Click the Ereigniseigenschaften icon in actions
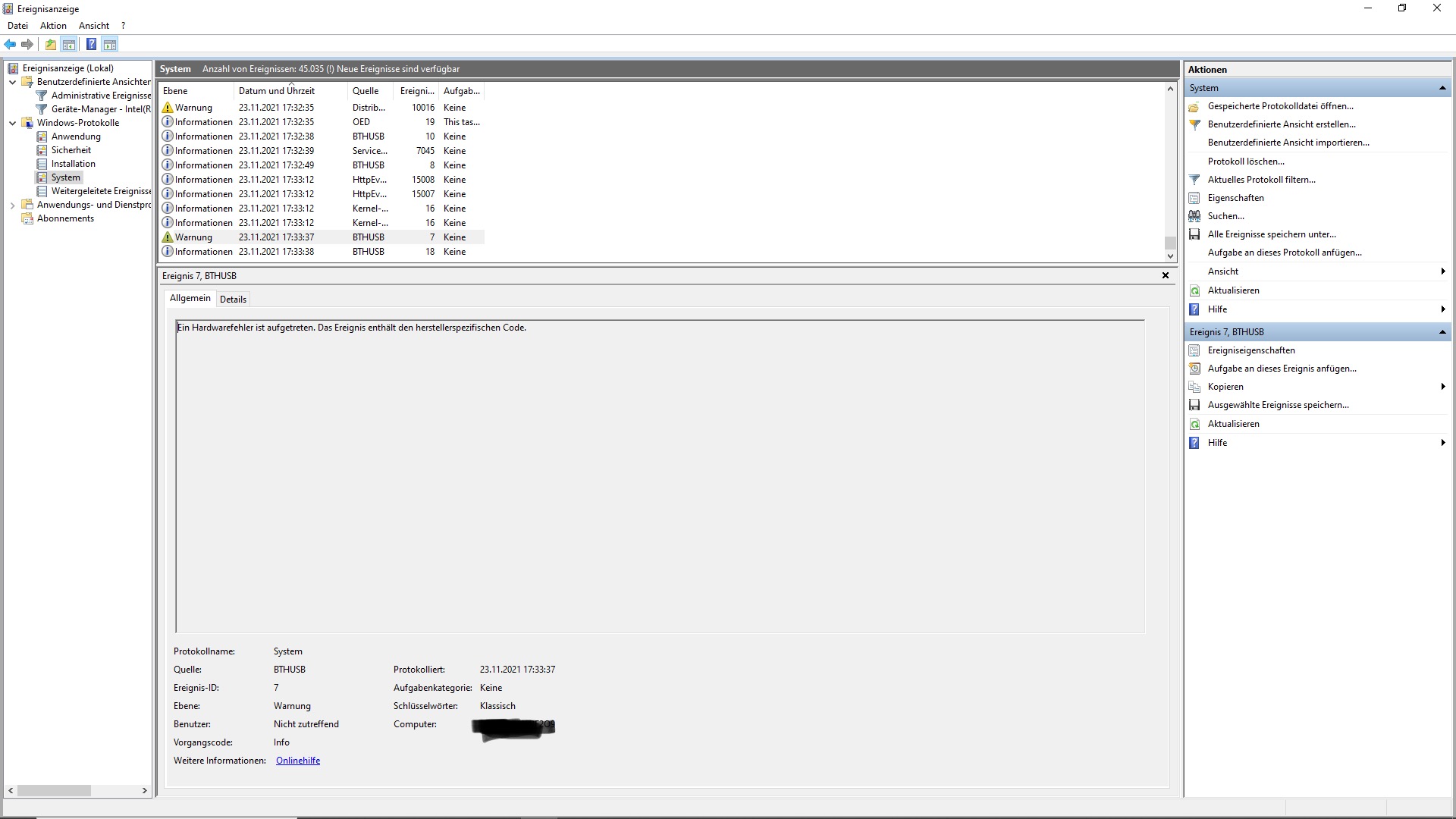Image resolution: width=1456 pixels, height=819 pixels. [1194, 350]
